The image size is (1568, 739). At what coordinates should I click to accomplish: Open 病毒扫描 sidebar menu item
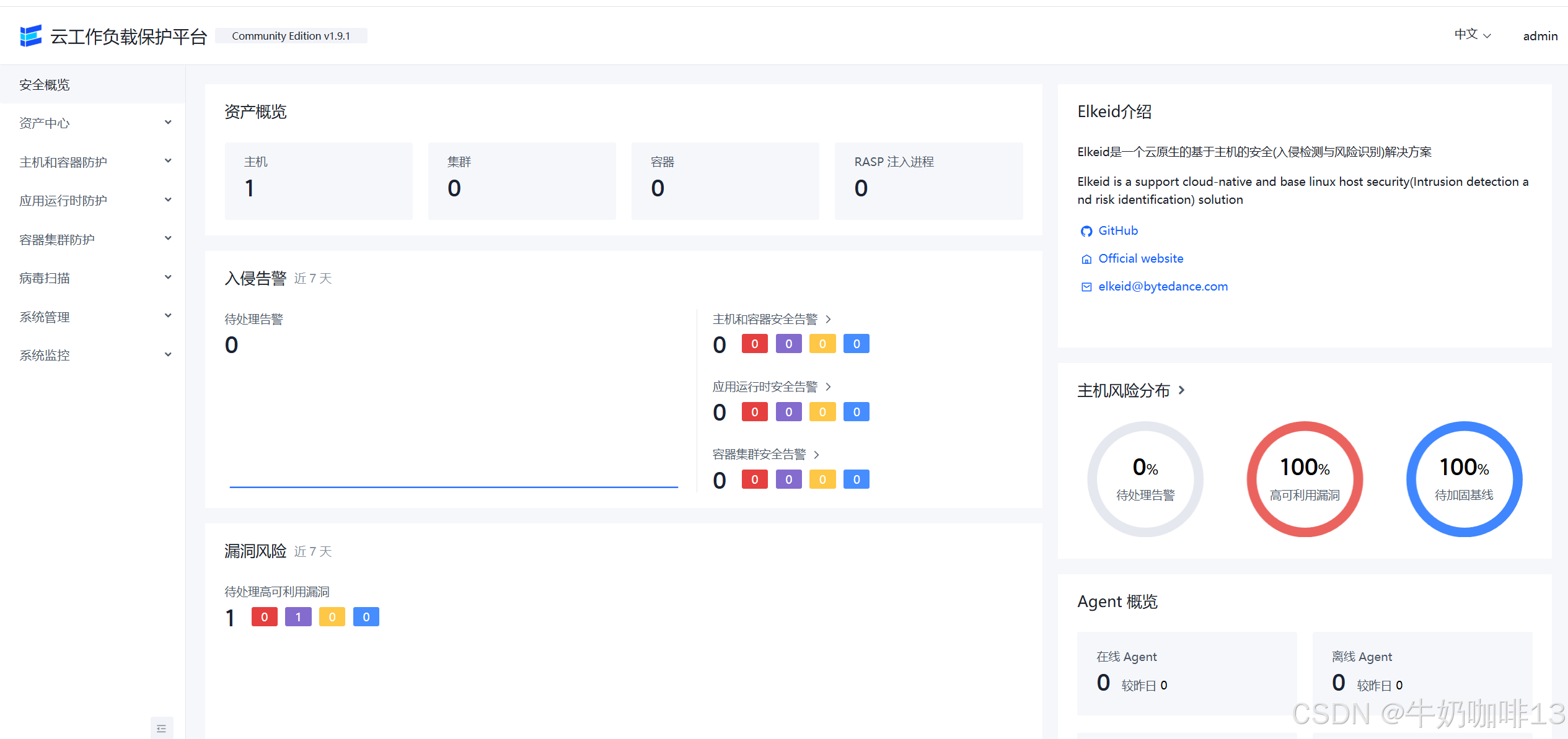pyautogui.click(x=92, y=278)
